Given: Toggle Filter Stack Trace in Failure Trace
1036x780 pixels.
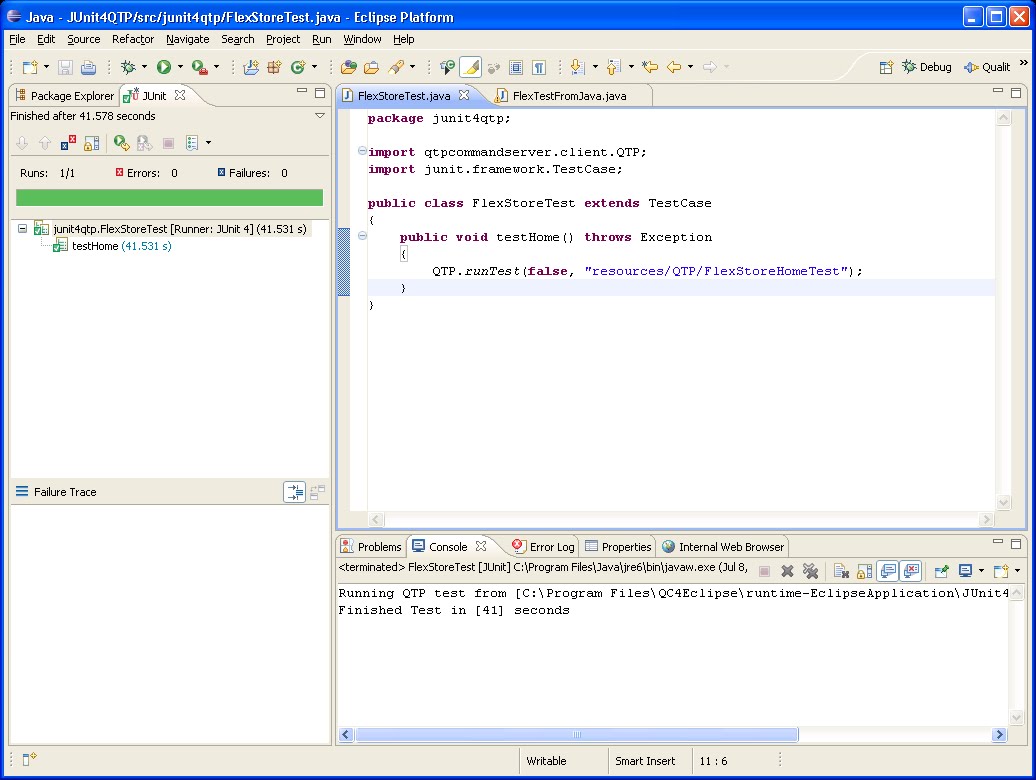Looking at the screenshot, I should (x=294, y=492).
